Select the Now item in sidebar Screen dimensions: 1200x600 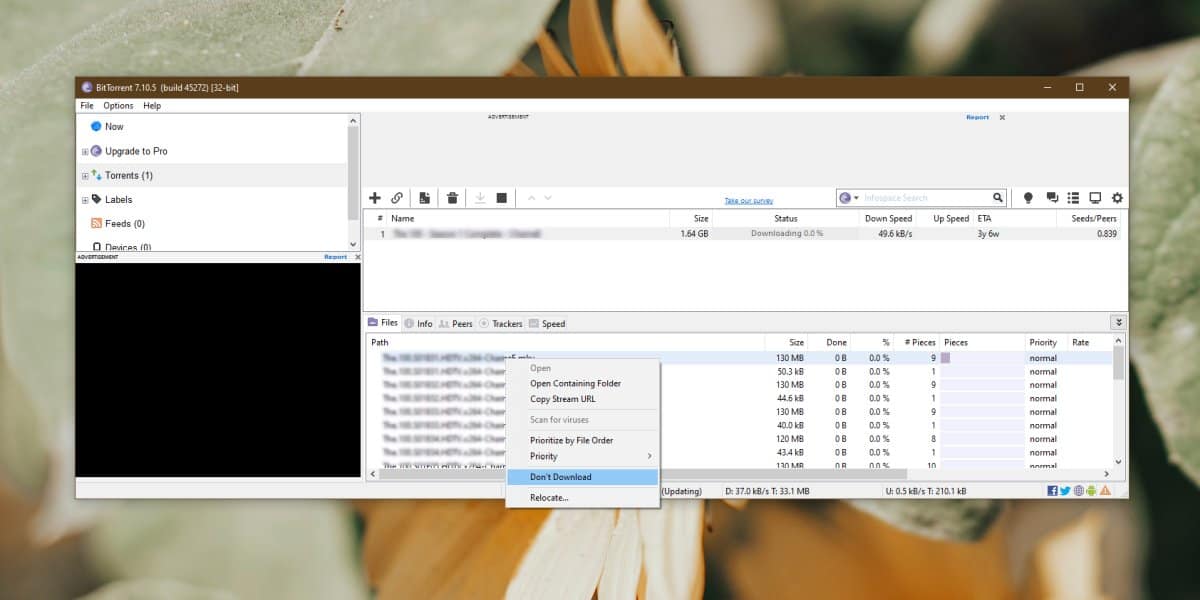pos(114,127)
